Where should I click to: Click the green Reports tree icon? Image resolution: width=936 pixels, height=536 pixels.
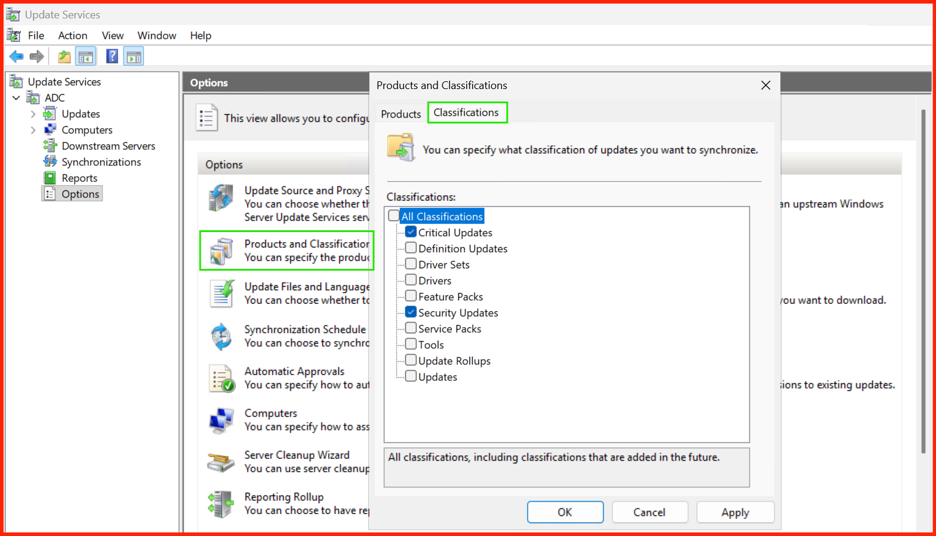coord(50,178)
